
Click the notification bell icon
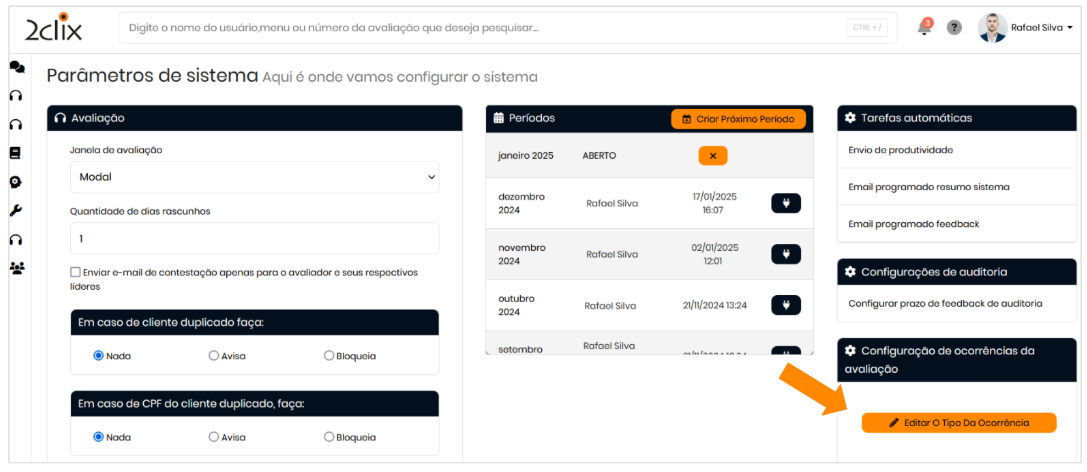coord(924,28)
